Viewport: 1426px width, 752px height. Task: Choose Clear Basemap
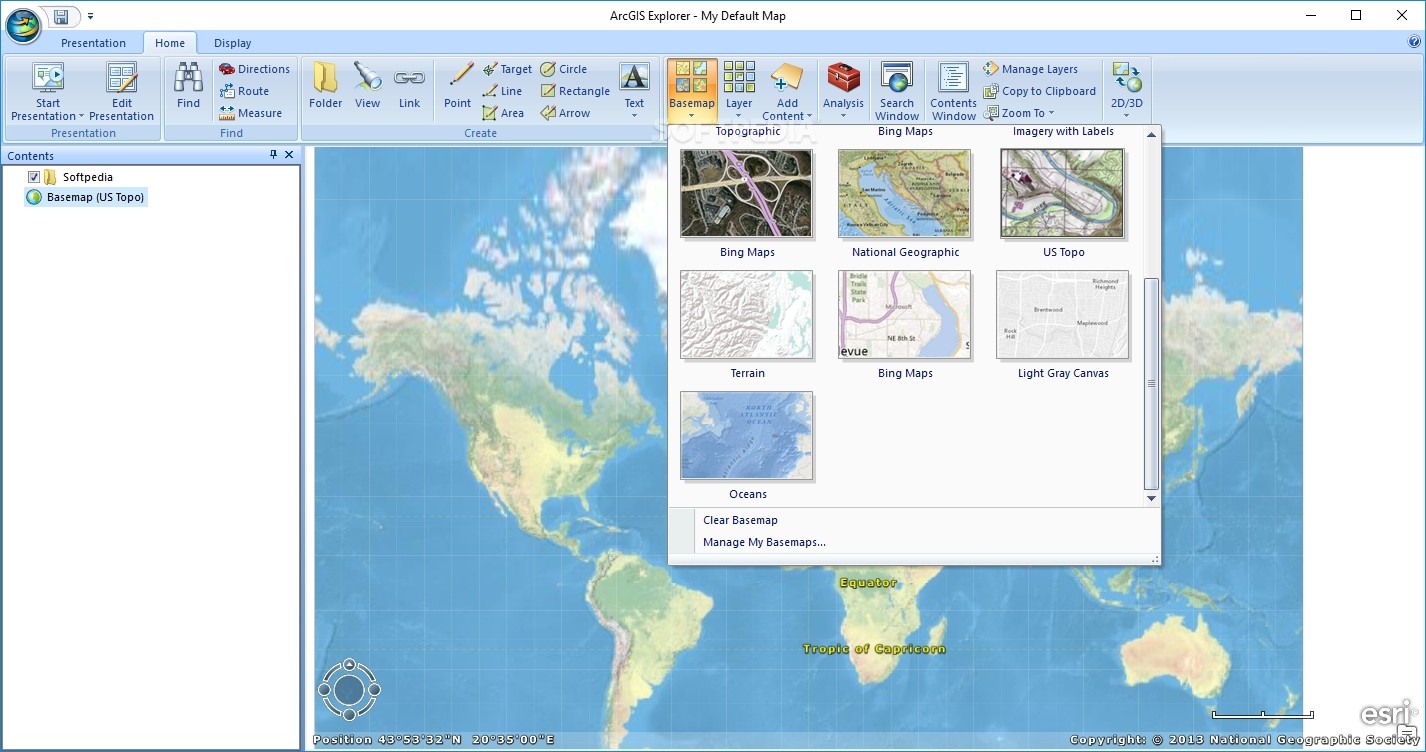tap(740, 520)
